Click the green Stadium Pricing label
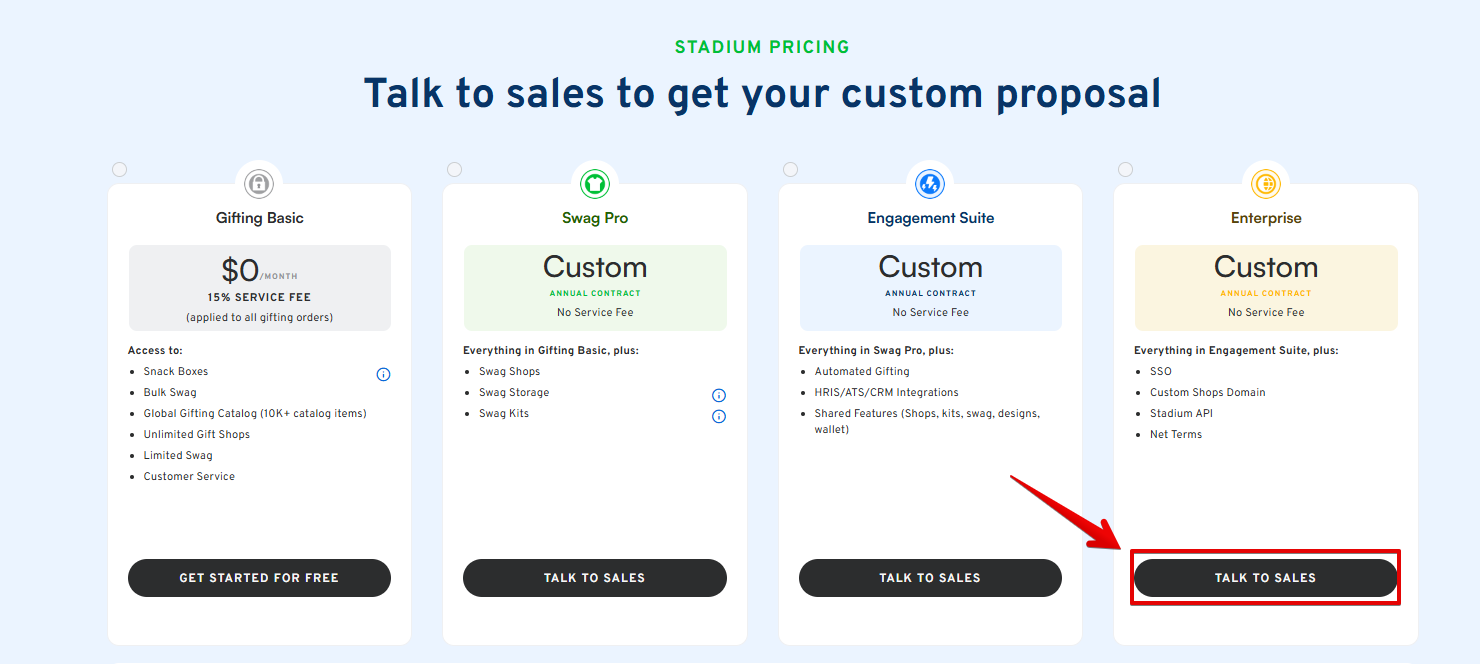Viewport: 1480px width, 664px height. [x=762, y=47]
